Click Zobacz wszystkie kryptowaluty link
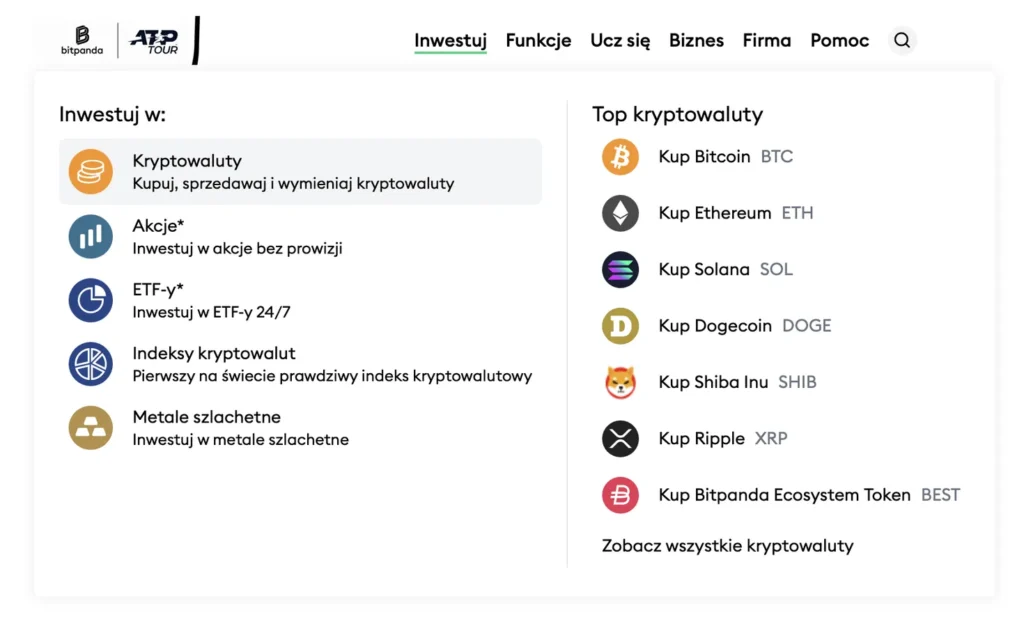 727,546
